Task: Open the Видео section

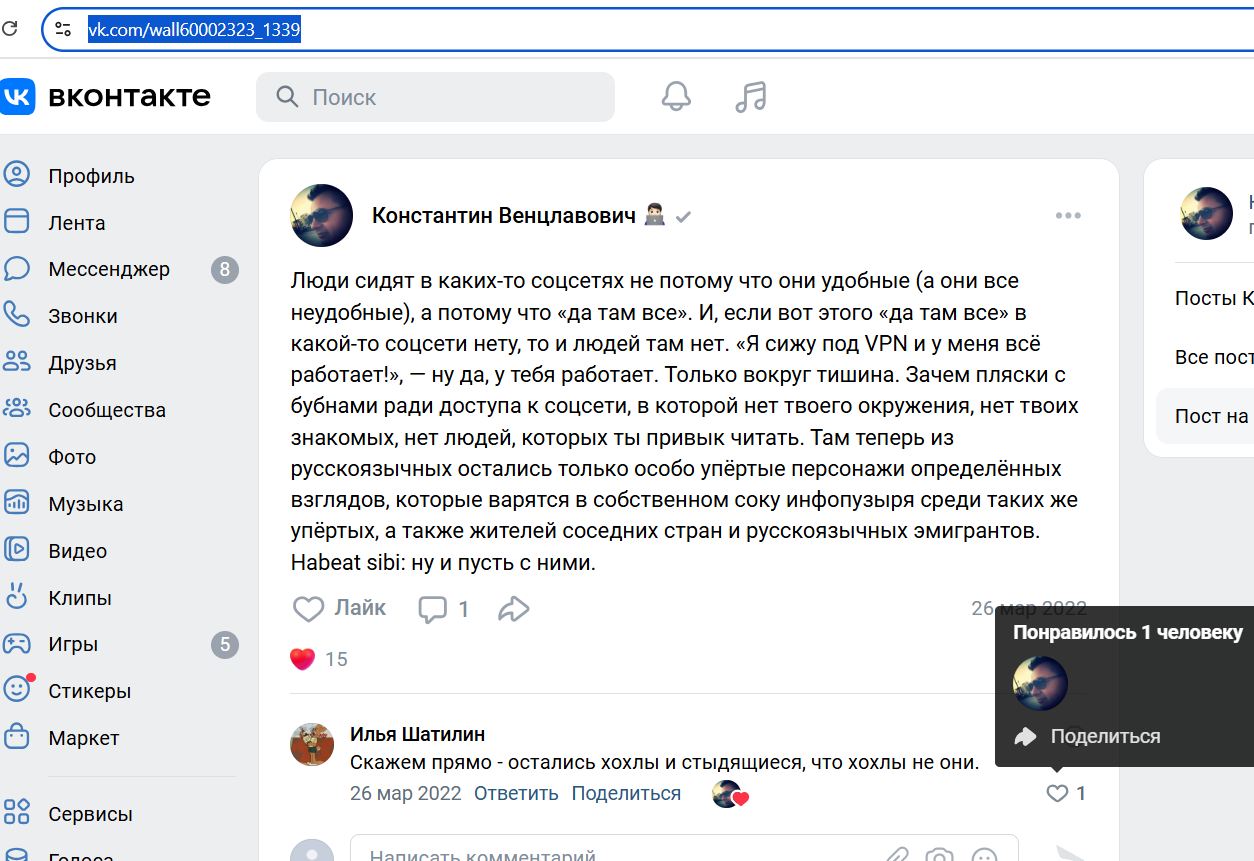Action: click(x=77, y=550)
